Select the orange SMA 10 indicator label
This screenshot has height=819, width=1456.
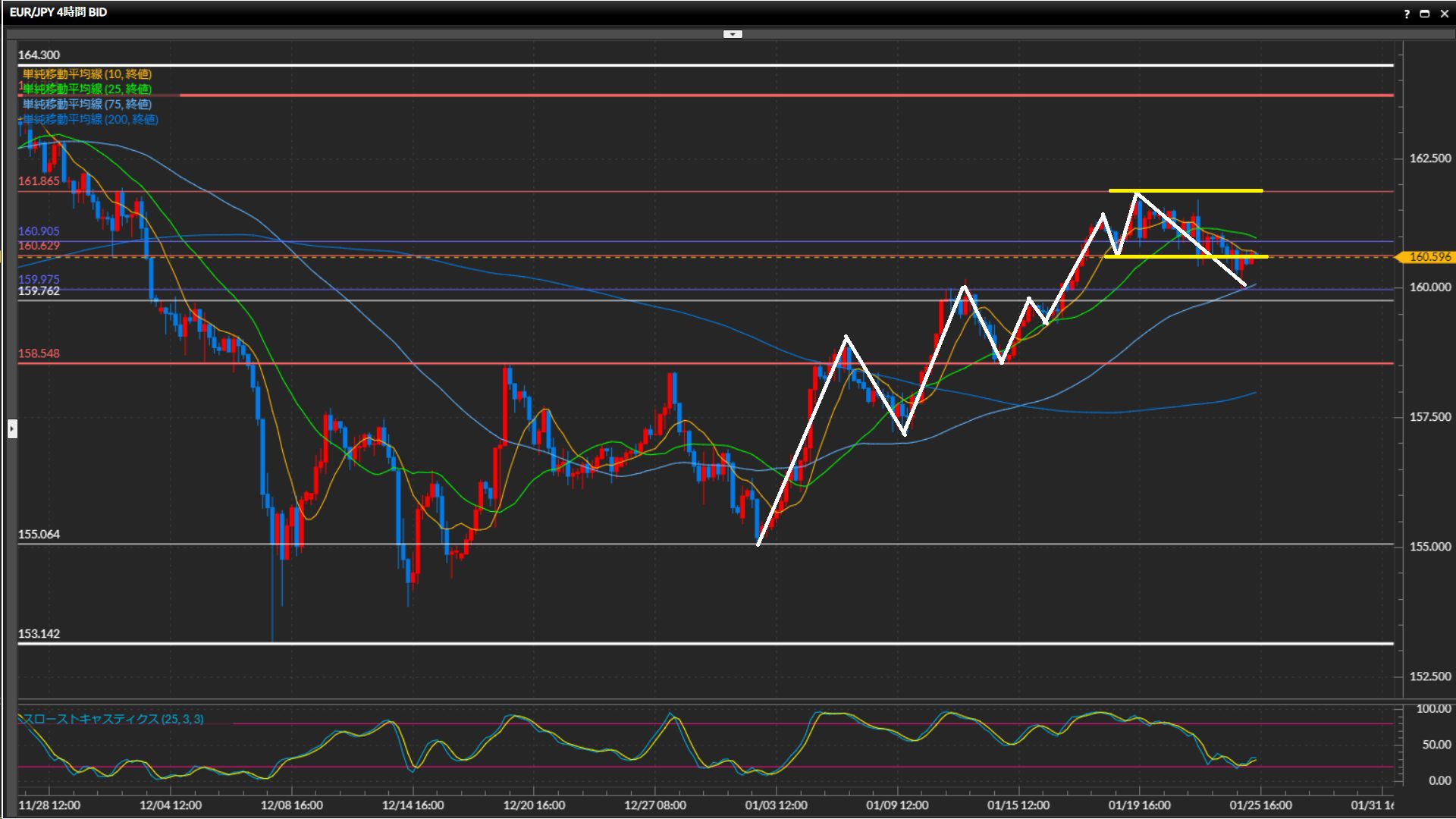coord(87,74)
